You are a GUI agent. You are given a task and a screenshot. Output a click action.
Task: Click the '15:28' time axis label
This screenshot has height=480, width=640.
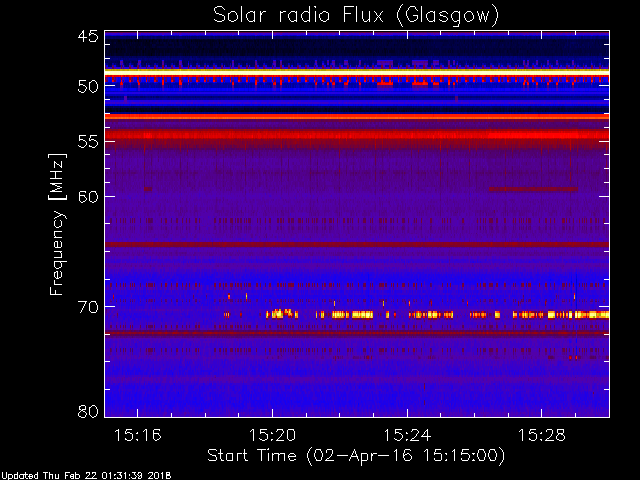pyautogui.click(x=542, y=435)
